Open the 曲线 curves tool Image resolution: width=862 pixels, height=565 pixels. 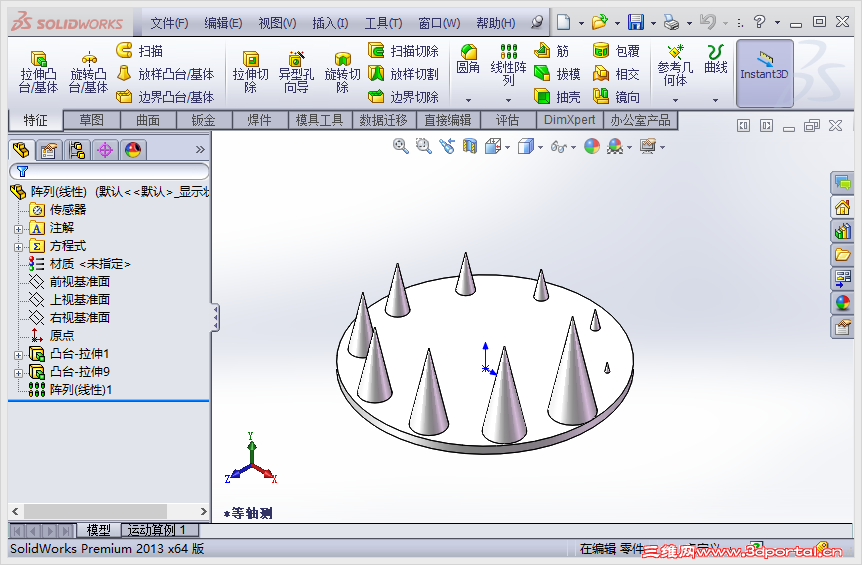point(715,59)
